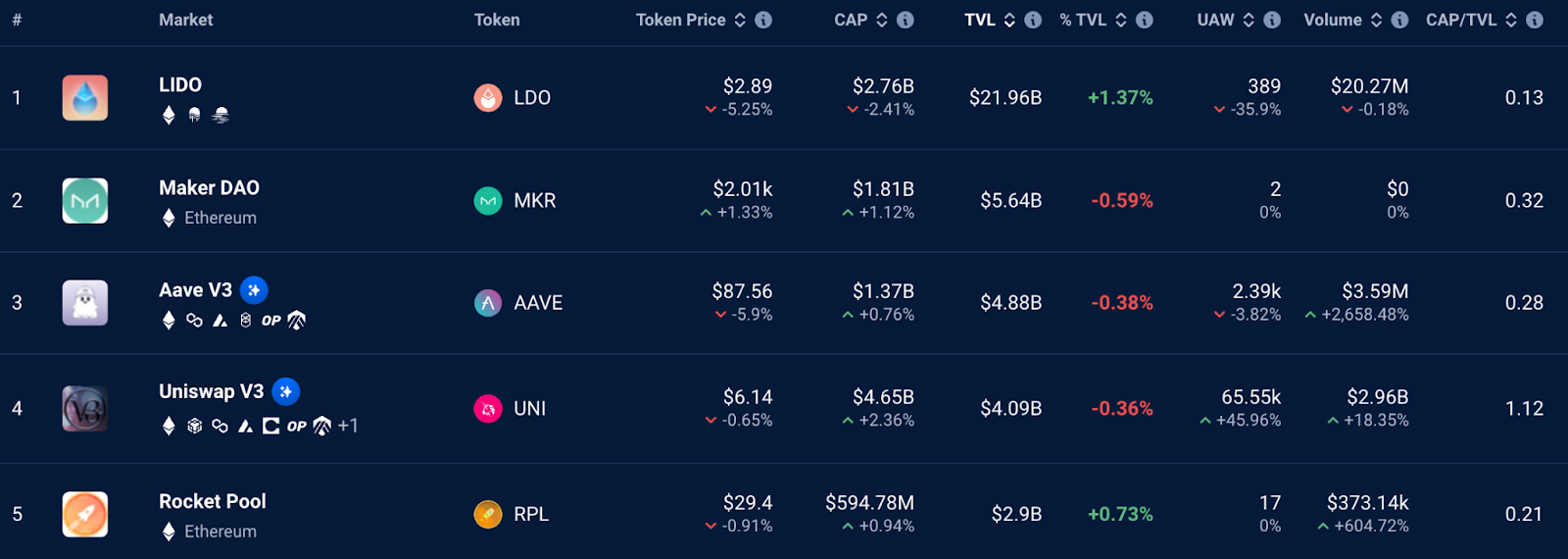Open the Rocket Pool market link
This screenshot has width=1568, height=559.
click(213, 501)
